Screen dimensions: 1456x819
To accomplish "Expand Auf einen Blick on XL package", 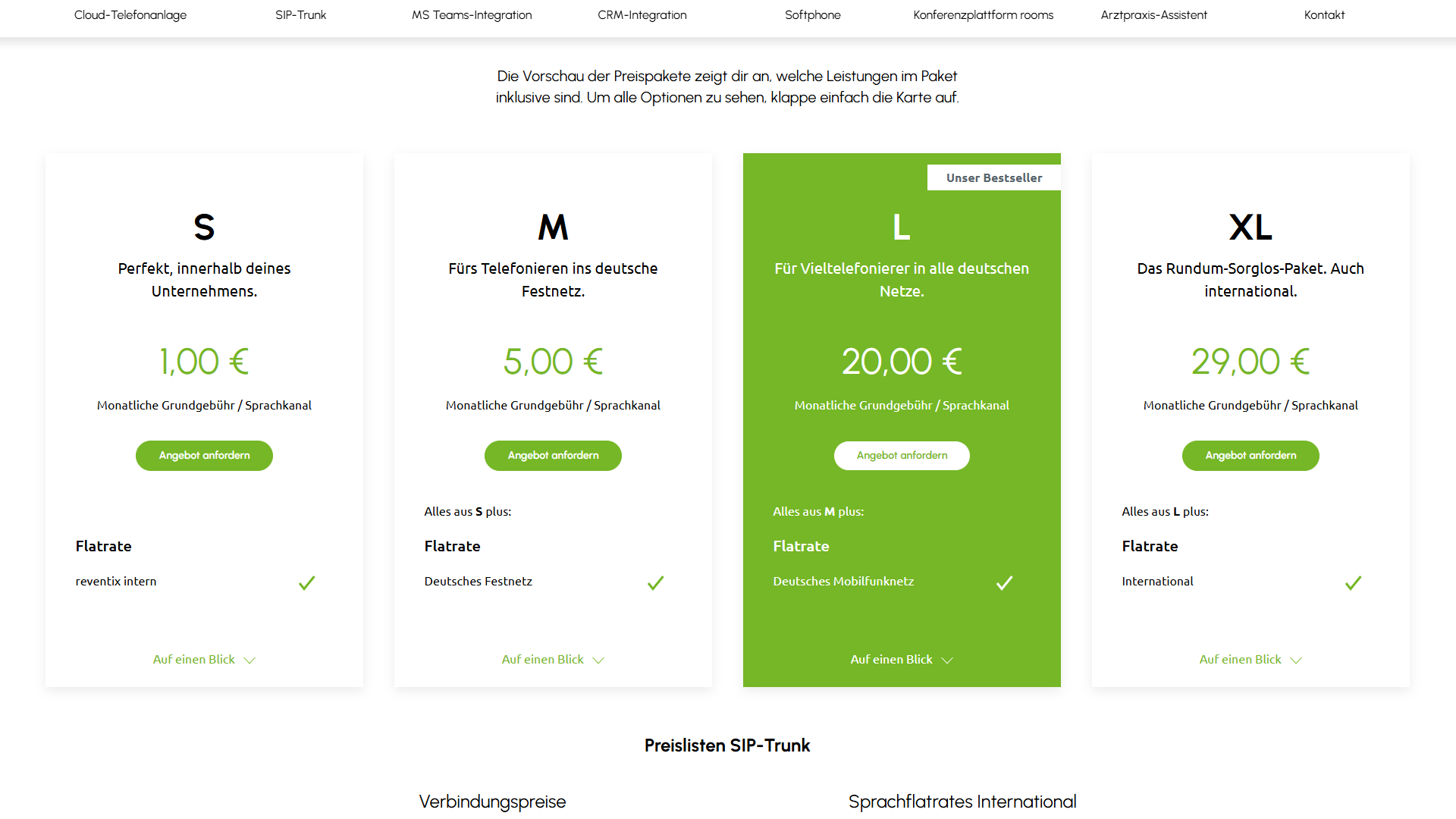I will pos(1250,660).
